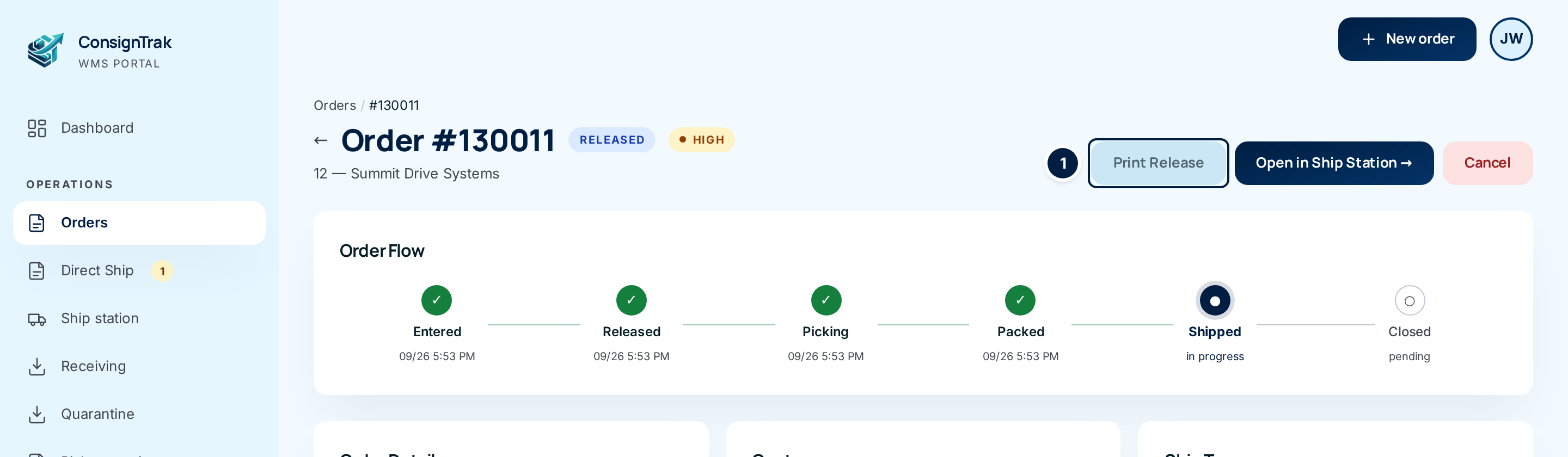The image size is (1568, 457).
Task: Click the Picking label text
Action: pyautogui.click(x=825, y=332)
